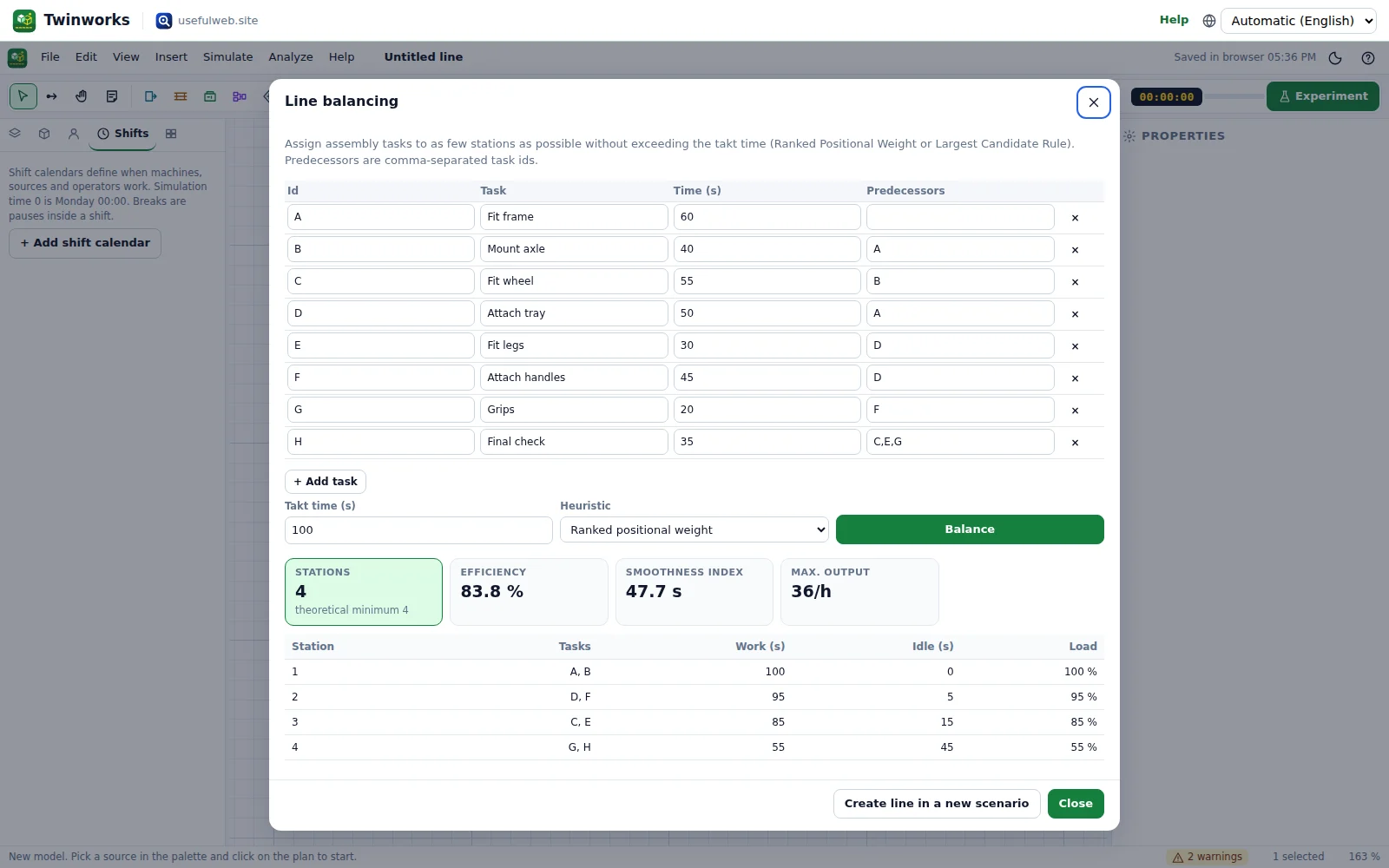Close the Line balancing dialog via X
The image size is (1389, 868).
(1094, 102)
